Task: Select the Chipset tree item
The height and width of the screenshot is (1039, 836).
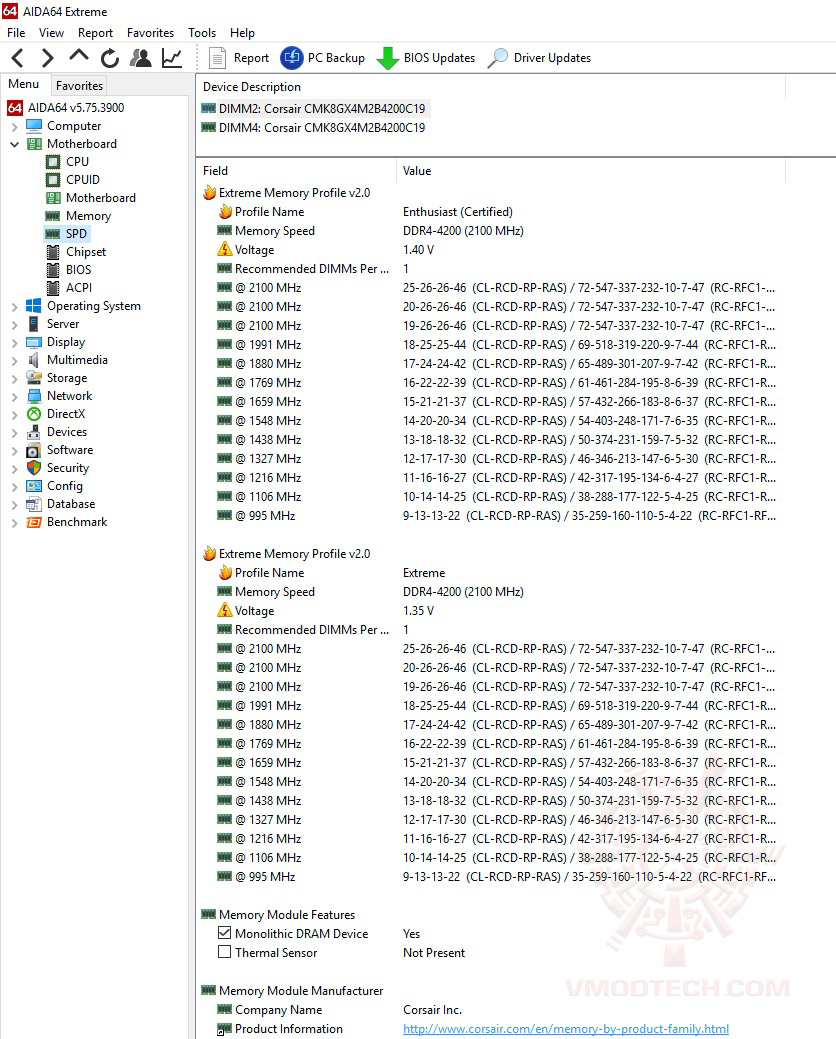Action: [85, 252]
